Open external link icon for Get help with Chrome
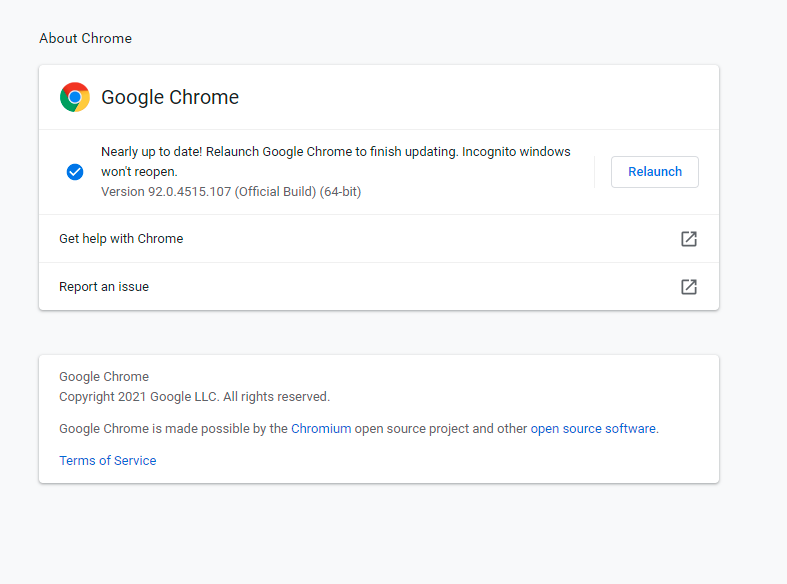The width and height of the screenshot is (787, 584). [x=689, y=239]
